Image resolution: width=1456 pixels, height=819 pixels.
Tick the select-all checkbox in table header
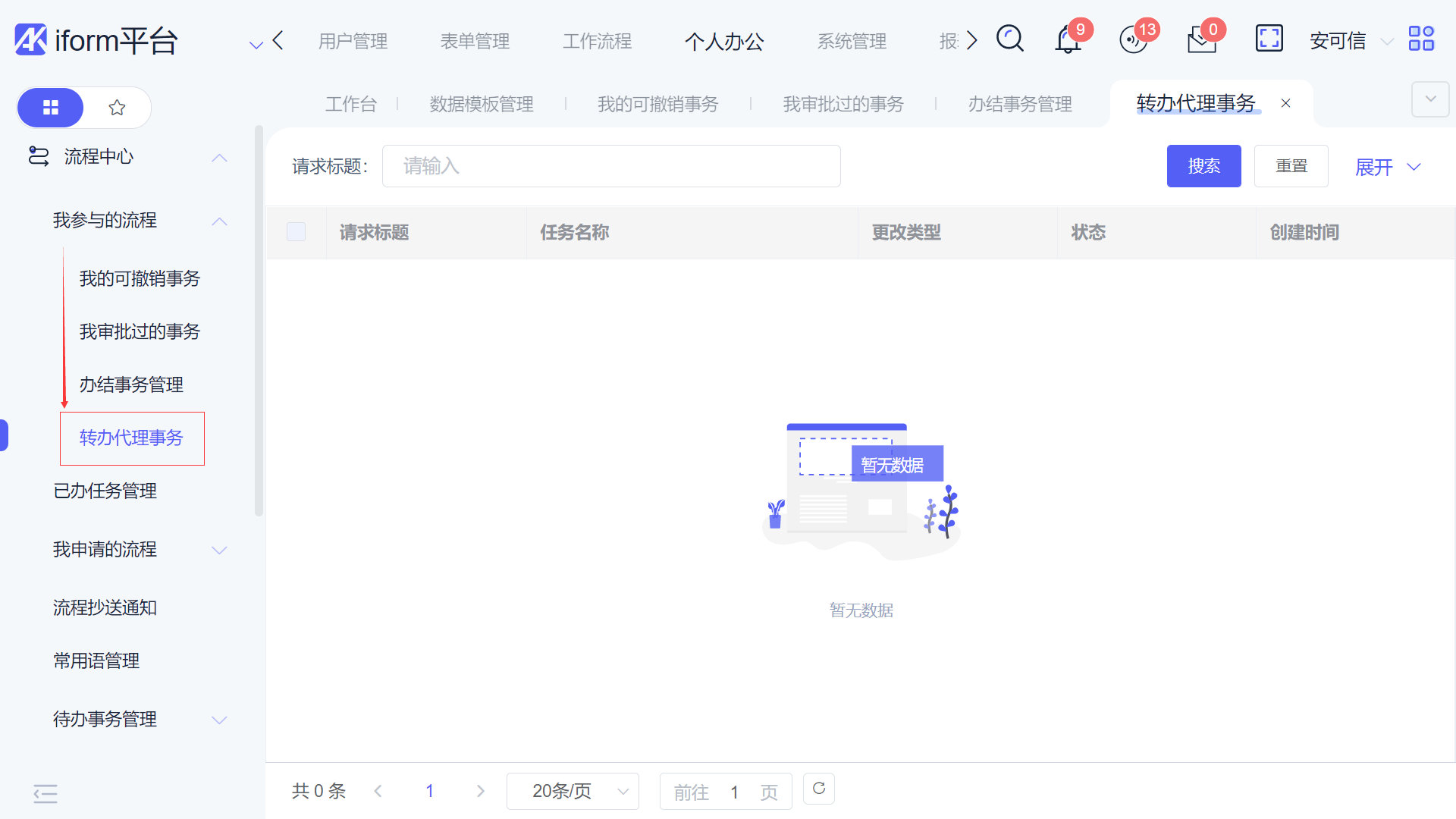pyautogui.click(x=296, y=232)
